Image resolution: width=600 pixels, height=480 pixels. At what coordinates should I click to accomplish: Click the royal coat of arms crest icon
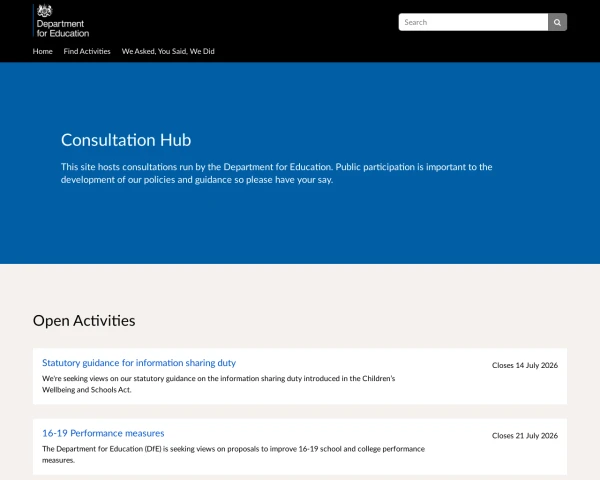pyautogui.click(x=44, y=11)
